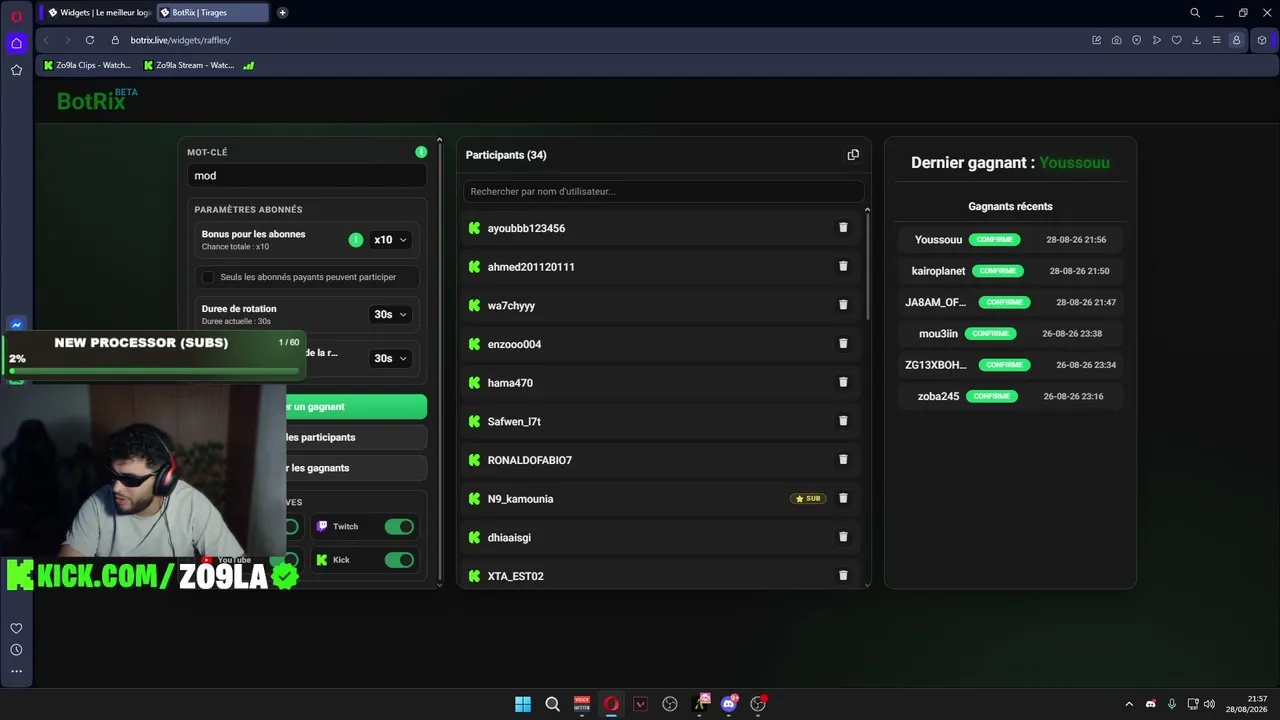This screenshot has width=1280, height=720.
Task: Check the paying subscribers only checkbox
Action: (x=208, y=277)
